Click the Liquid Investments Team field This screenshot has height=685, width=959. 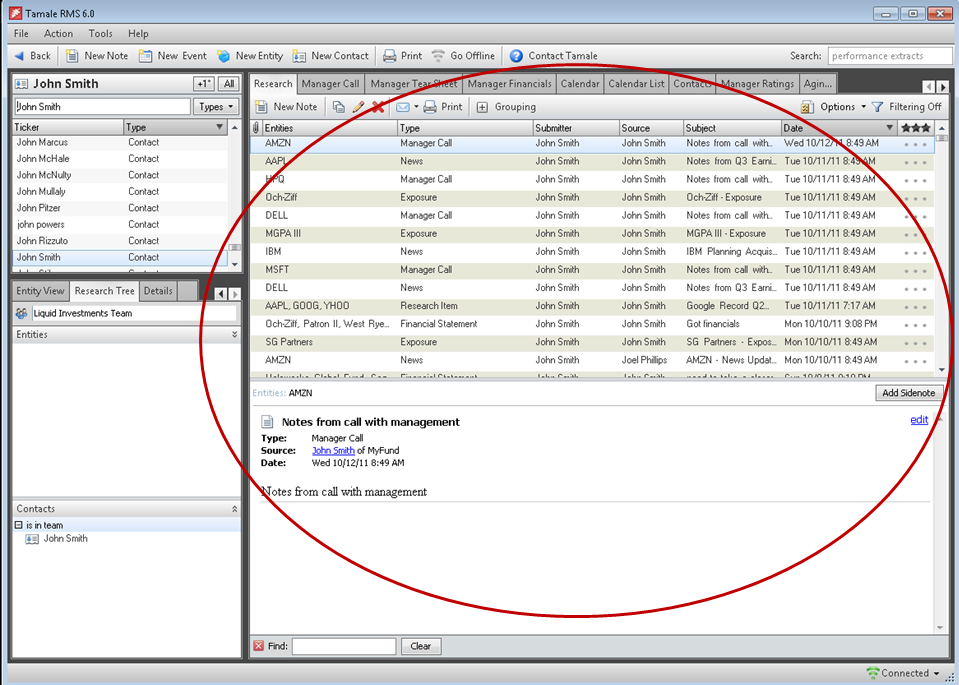point(134,313)
